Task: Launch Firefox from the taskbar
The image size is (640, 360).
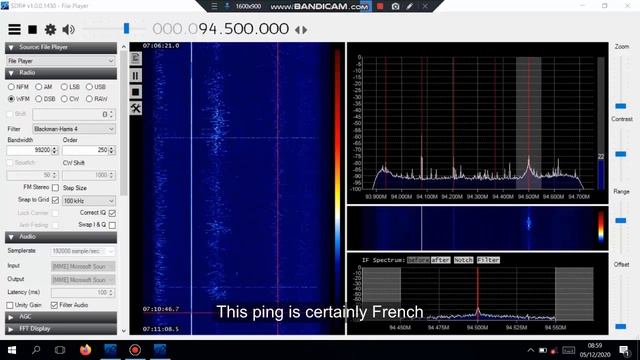Action: pos(85,350)
